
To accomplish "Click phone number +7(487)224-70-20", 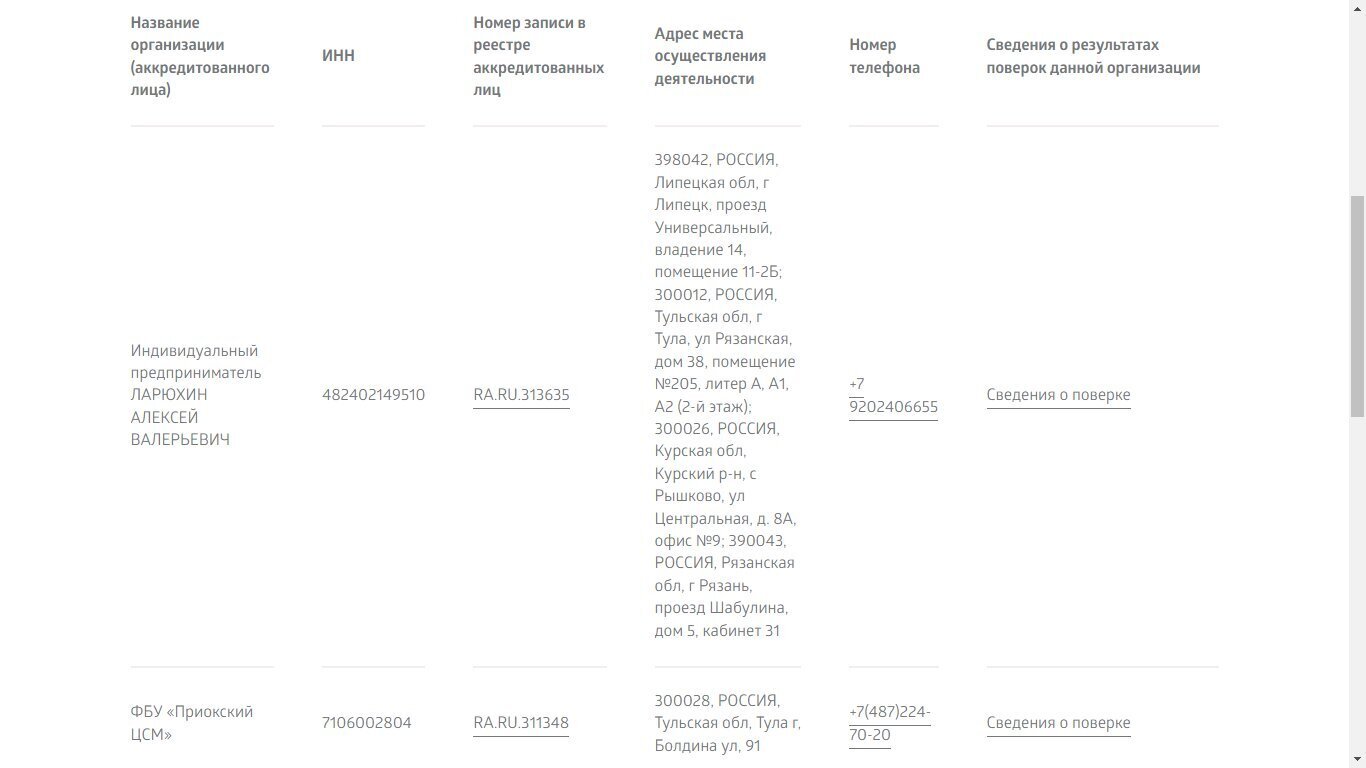I will (x=889, y=723).
